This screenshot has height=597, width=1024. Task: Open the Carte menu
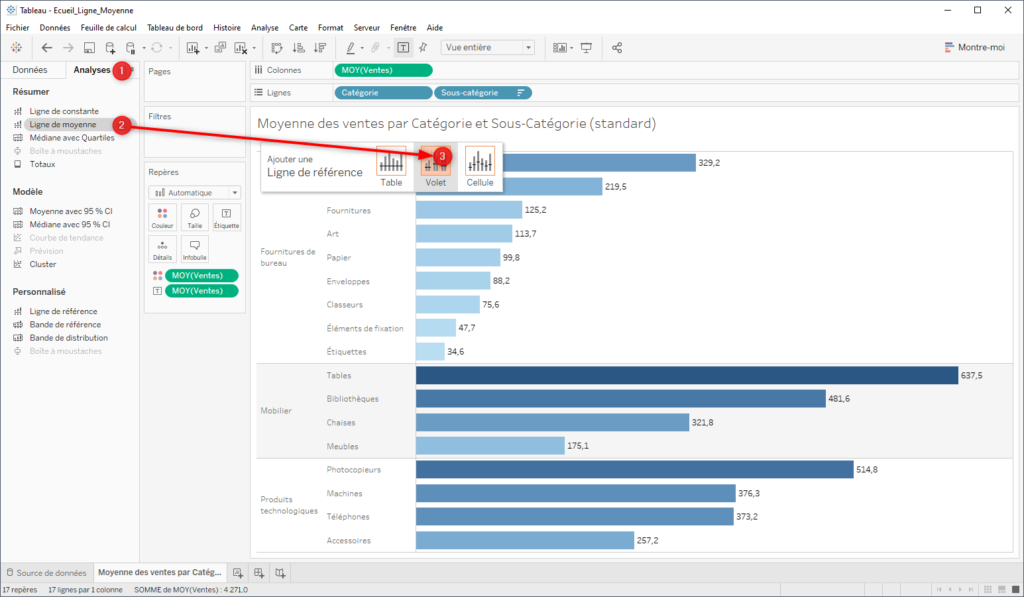pyautogui.click(x=298, y=27)
